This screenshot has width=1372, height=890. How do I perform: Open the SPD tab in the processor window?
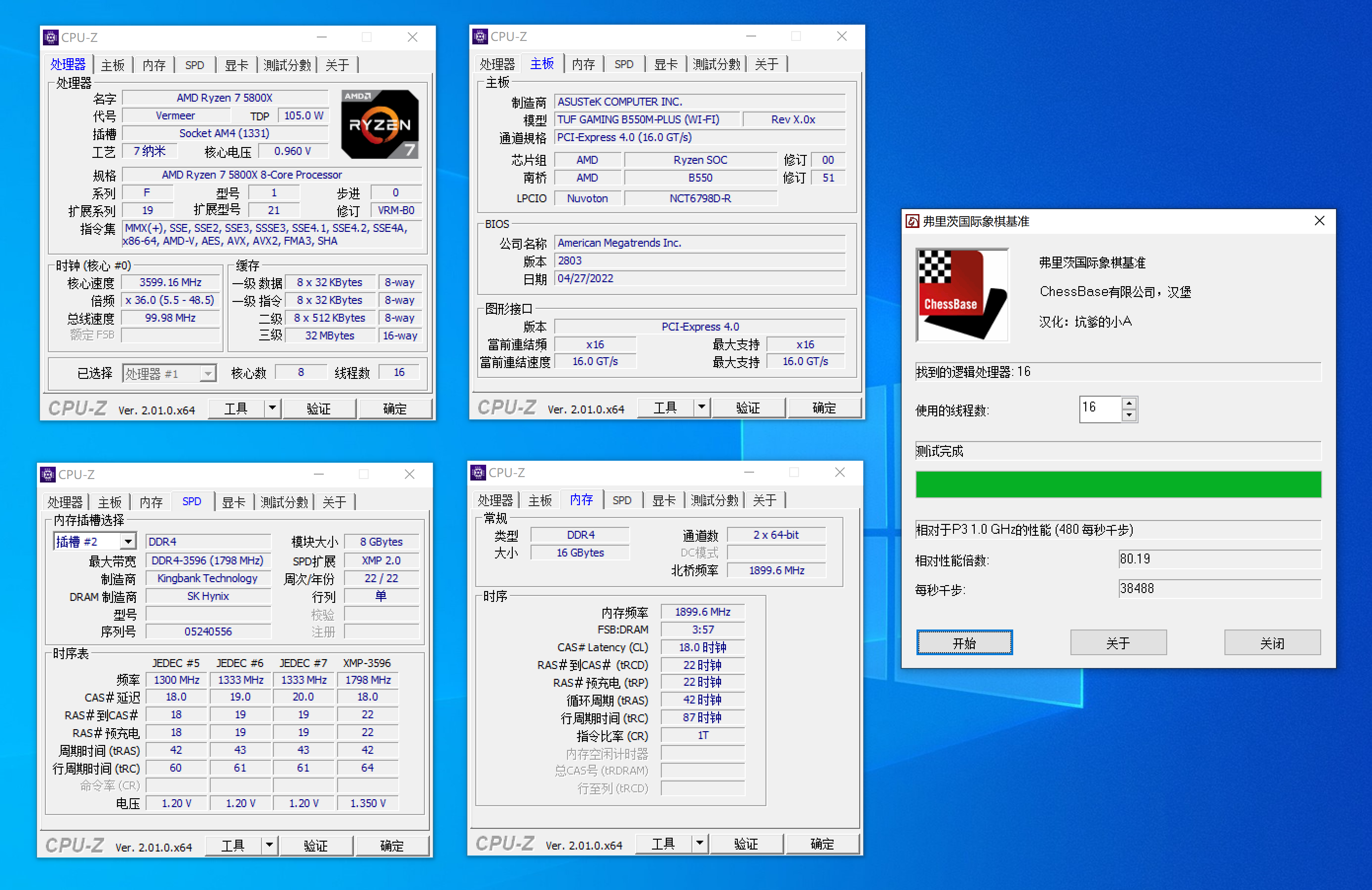click(195, 65)
